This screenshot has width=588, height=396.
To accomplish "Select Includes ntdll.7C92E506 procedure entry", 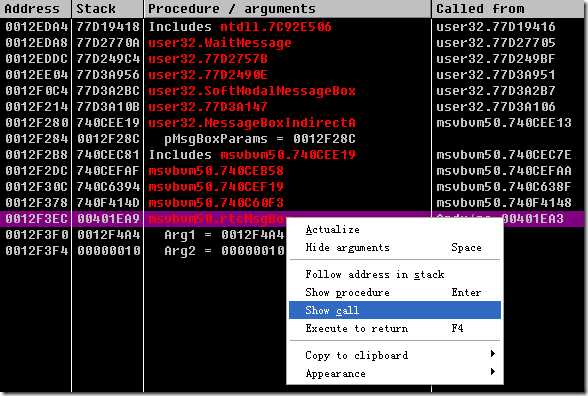I will click(x=240, y=27).
